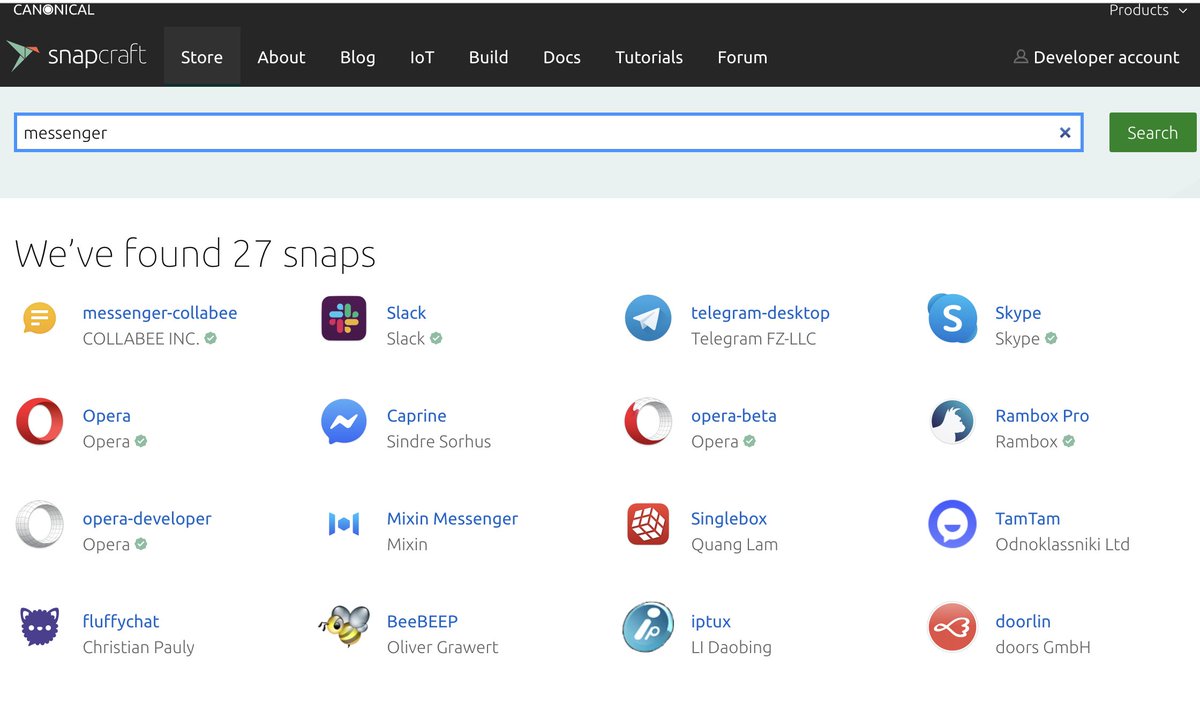
Task: Click publisher text Oliver Grawert
Action: pyautogui.click(x=442, y=648)
